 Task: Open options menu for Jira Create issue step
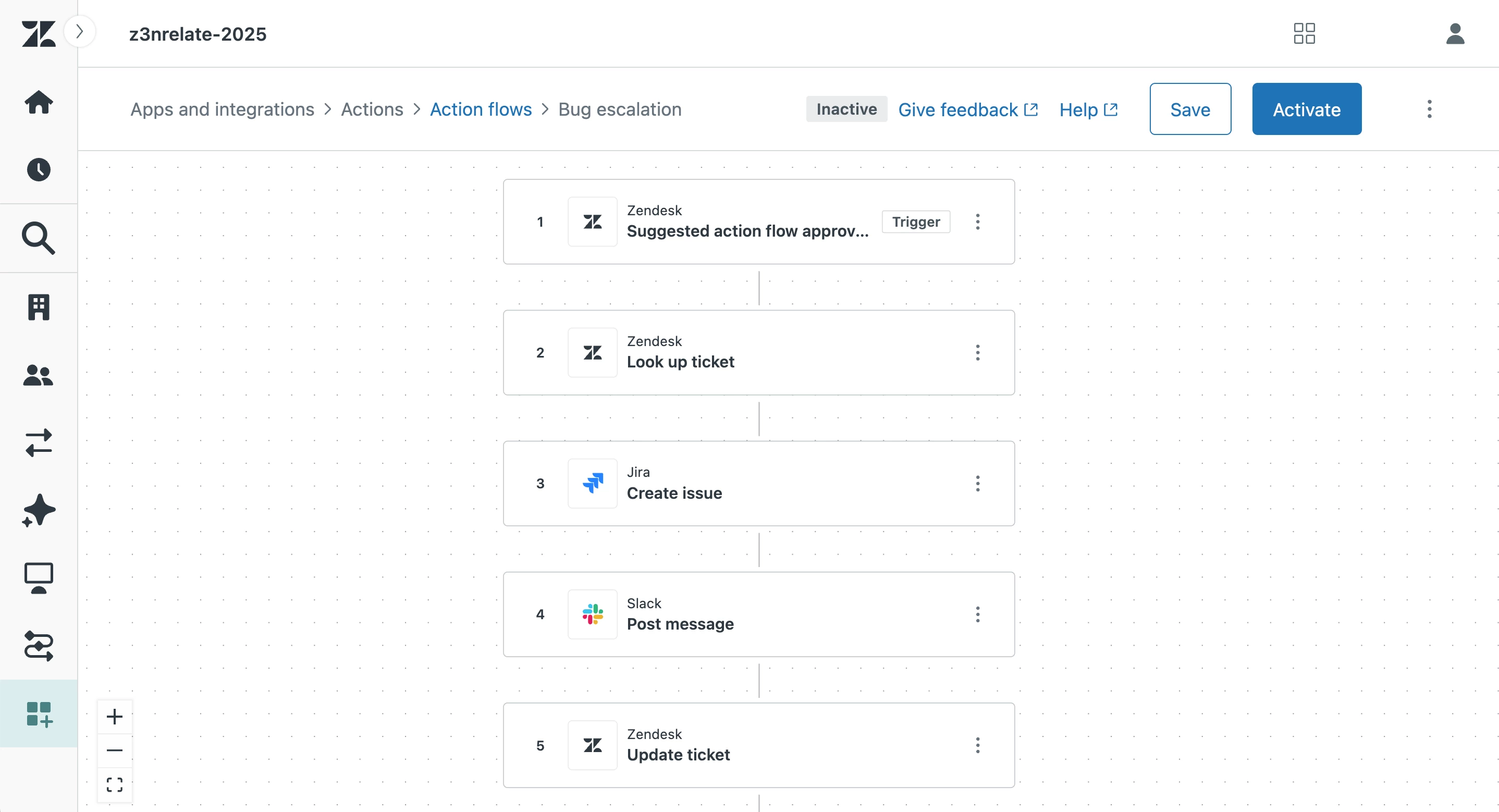[978, 484]
